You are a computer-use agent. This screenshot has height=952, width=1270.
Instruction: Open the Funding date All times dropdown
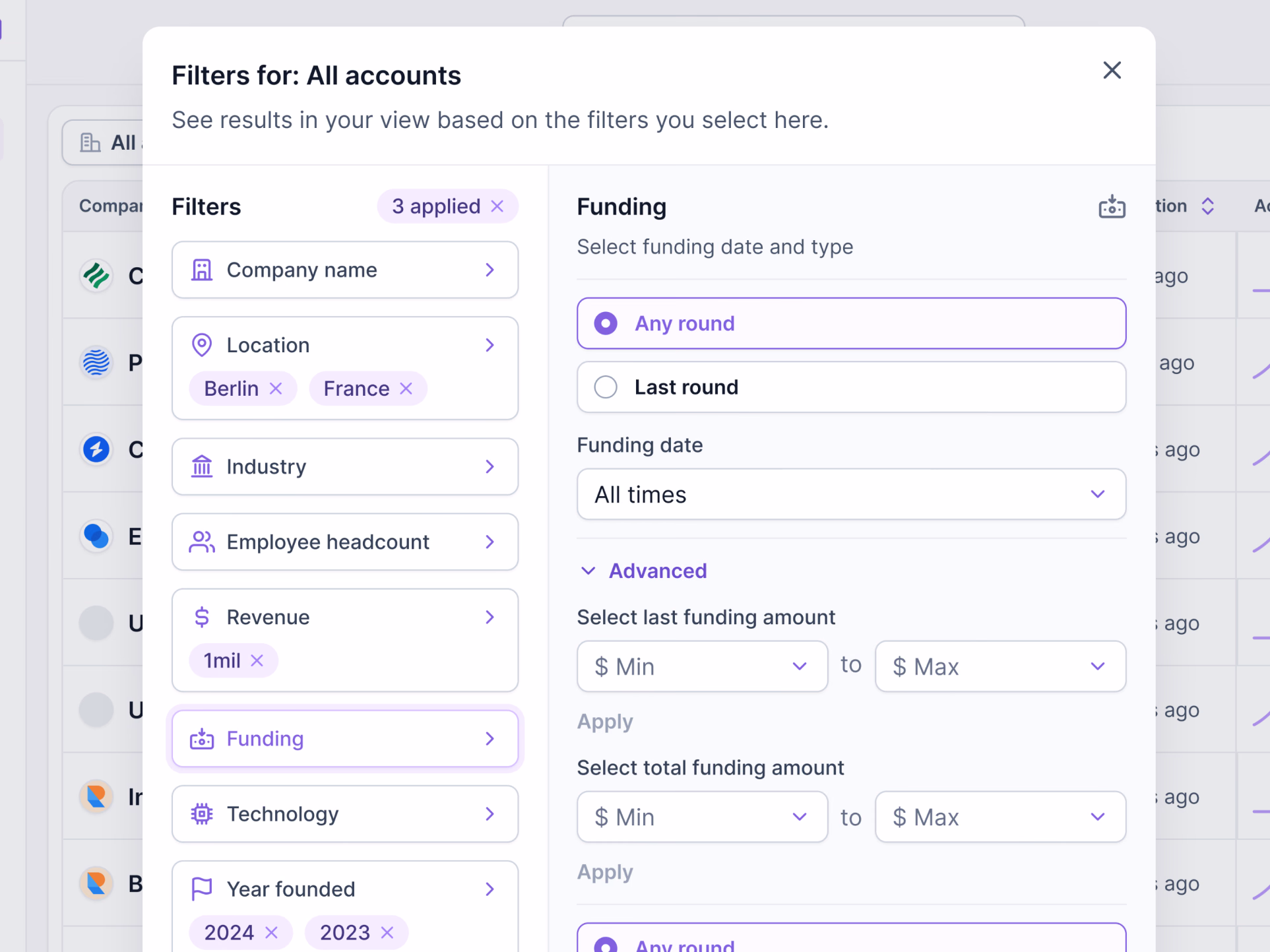pos(851,494)
